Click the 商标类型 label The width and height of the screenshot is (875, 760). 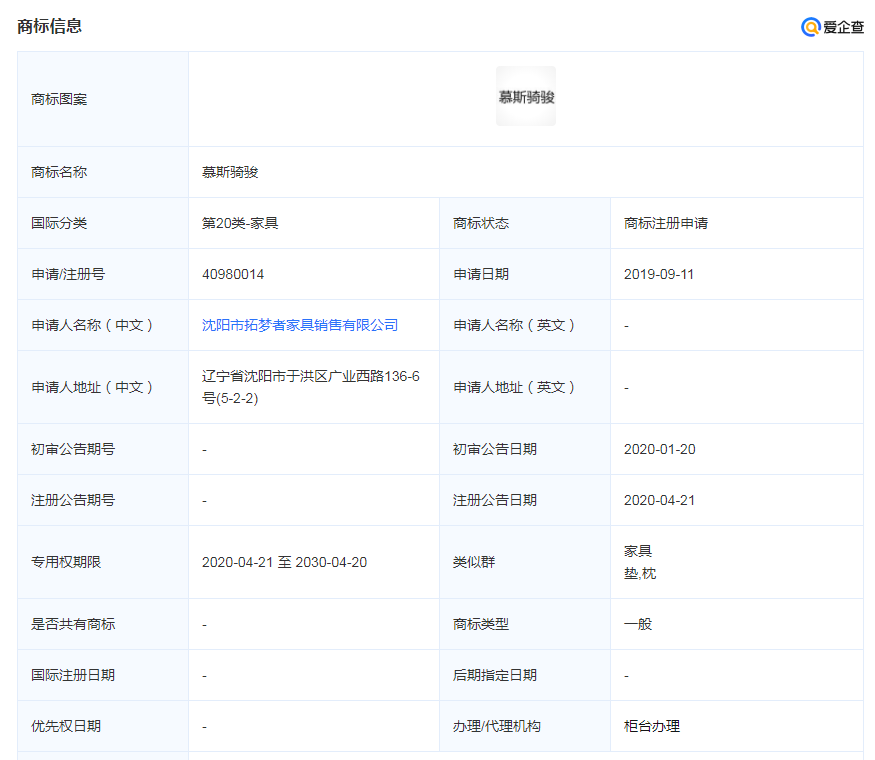[481, 624]
